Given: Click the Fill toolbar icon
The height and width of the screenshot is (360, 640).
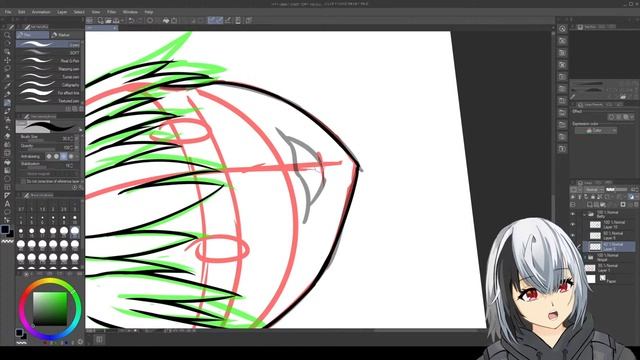Looking at the screenshot, I should 166,20.
